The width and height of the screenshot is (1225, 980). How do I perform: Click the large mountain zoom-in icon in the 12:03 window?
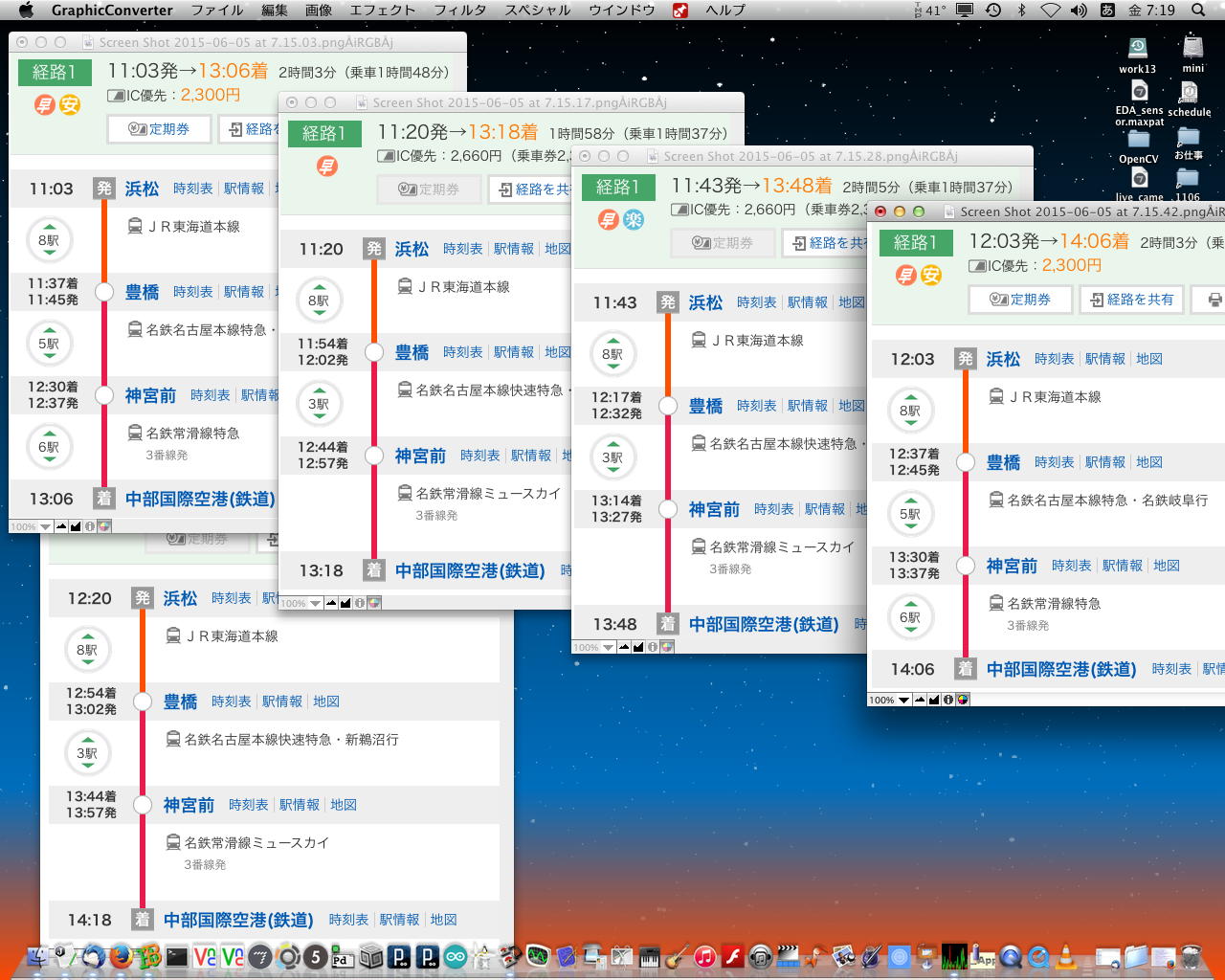tap(934, 700)
